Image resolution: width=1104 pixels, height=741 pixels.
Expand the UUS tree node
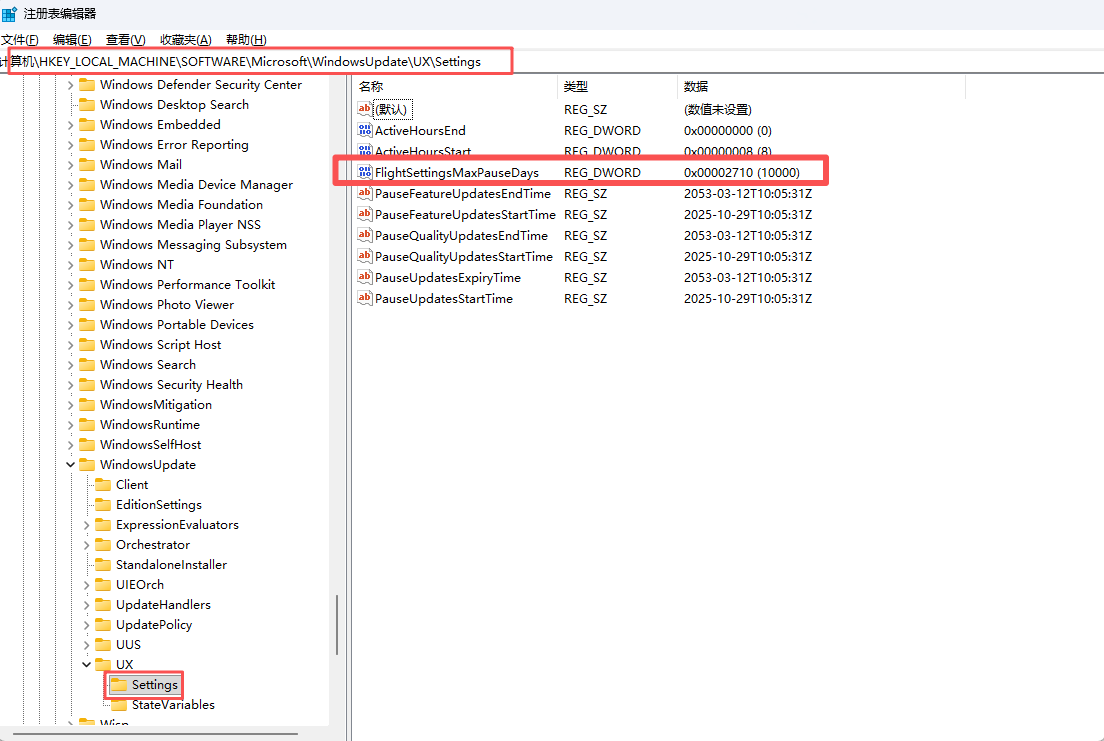[x=87, y=645]
